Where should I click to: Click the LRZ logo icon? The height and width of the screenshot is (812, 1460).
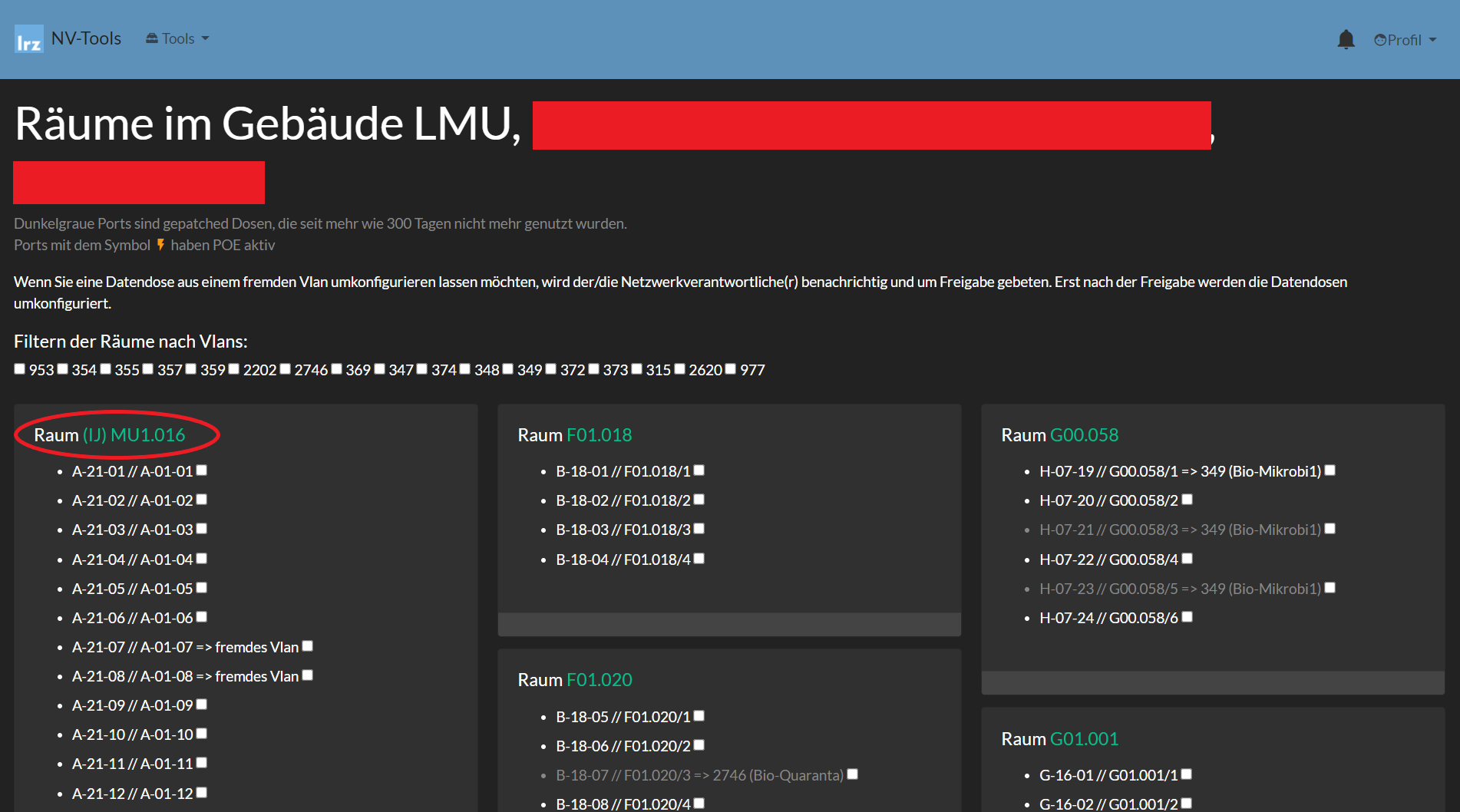coord(28,39)
